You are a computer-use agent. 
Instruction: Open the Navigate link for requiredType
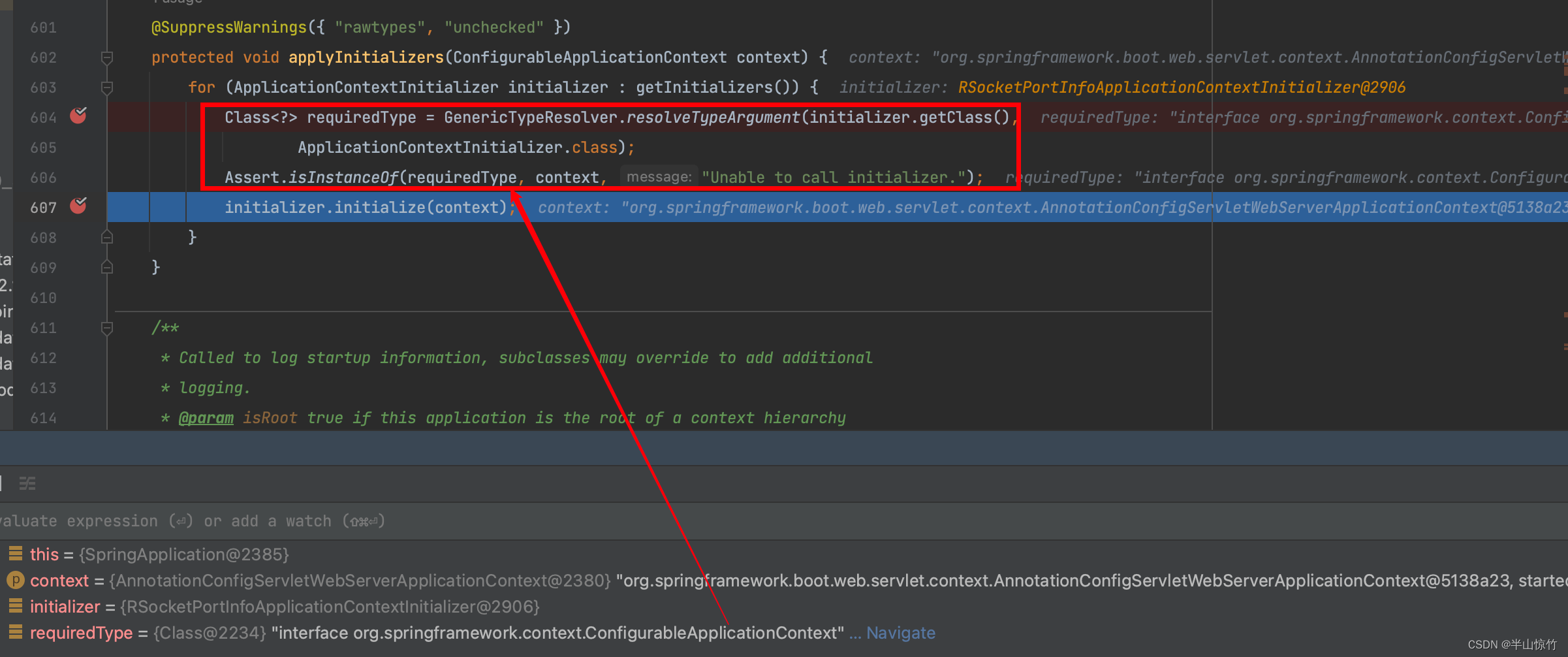coord(900,633)
